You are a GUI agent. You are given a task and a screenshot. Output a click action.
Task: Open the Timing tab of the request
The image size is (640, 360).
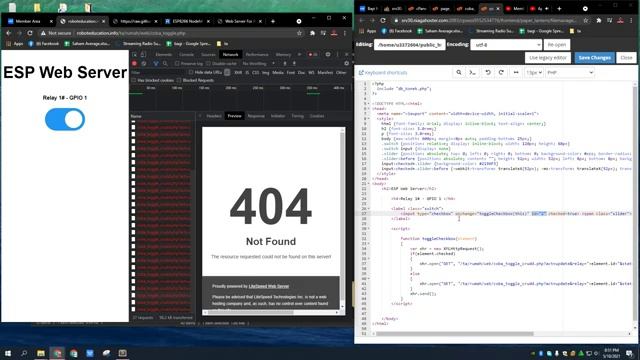298,116
